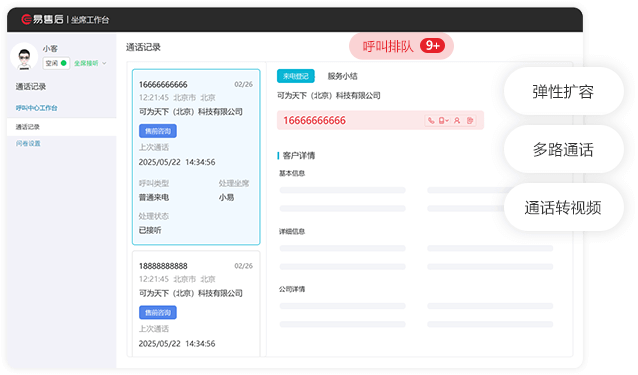Viewport: 638px width, 375px height.
Task: Click the 多路通话 feature bubble
Action: (x=564, y=150)
